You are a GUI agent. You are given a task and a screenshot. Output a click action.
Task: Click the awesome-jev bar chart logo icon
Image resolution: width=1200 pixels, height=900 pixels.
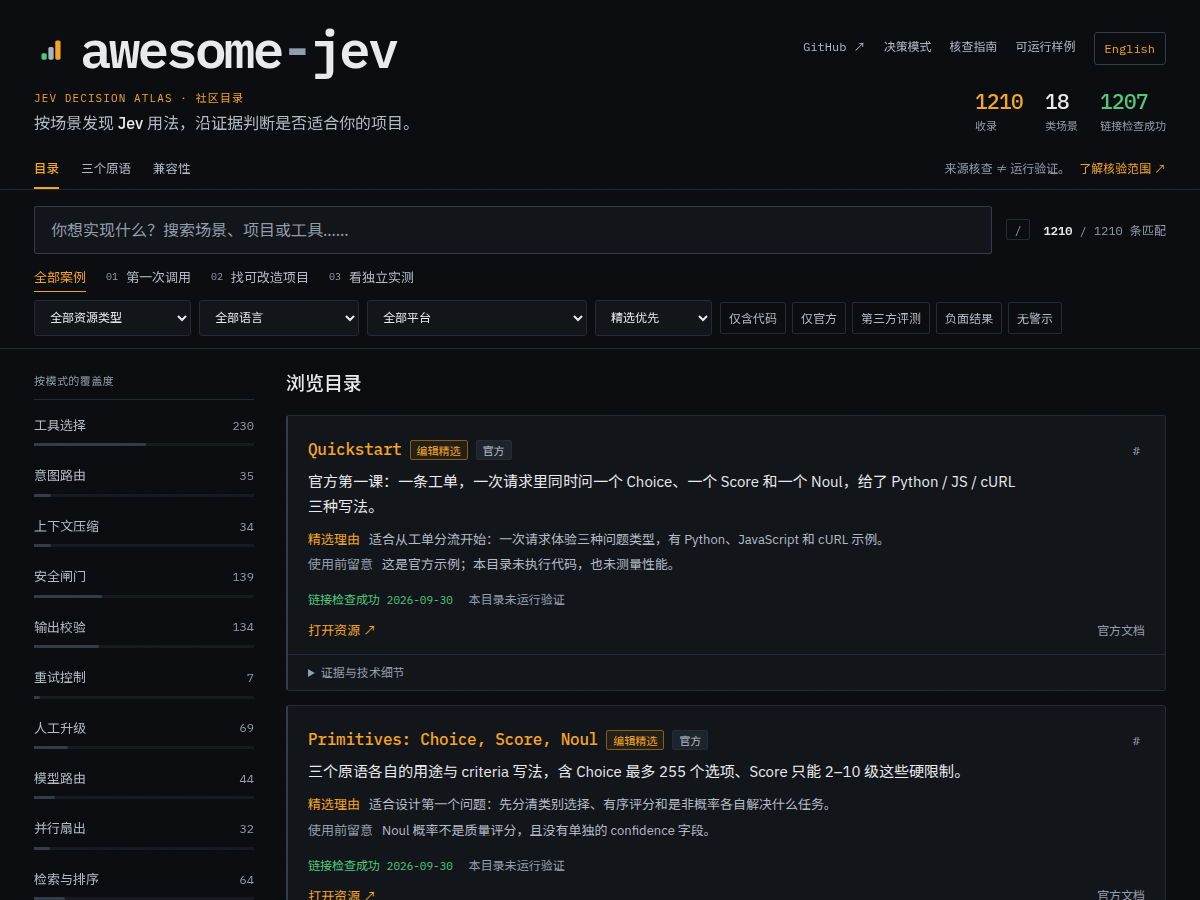click(51, 50)
